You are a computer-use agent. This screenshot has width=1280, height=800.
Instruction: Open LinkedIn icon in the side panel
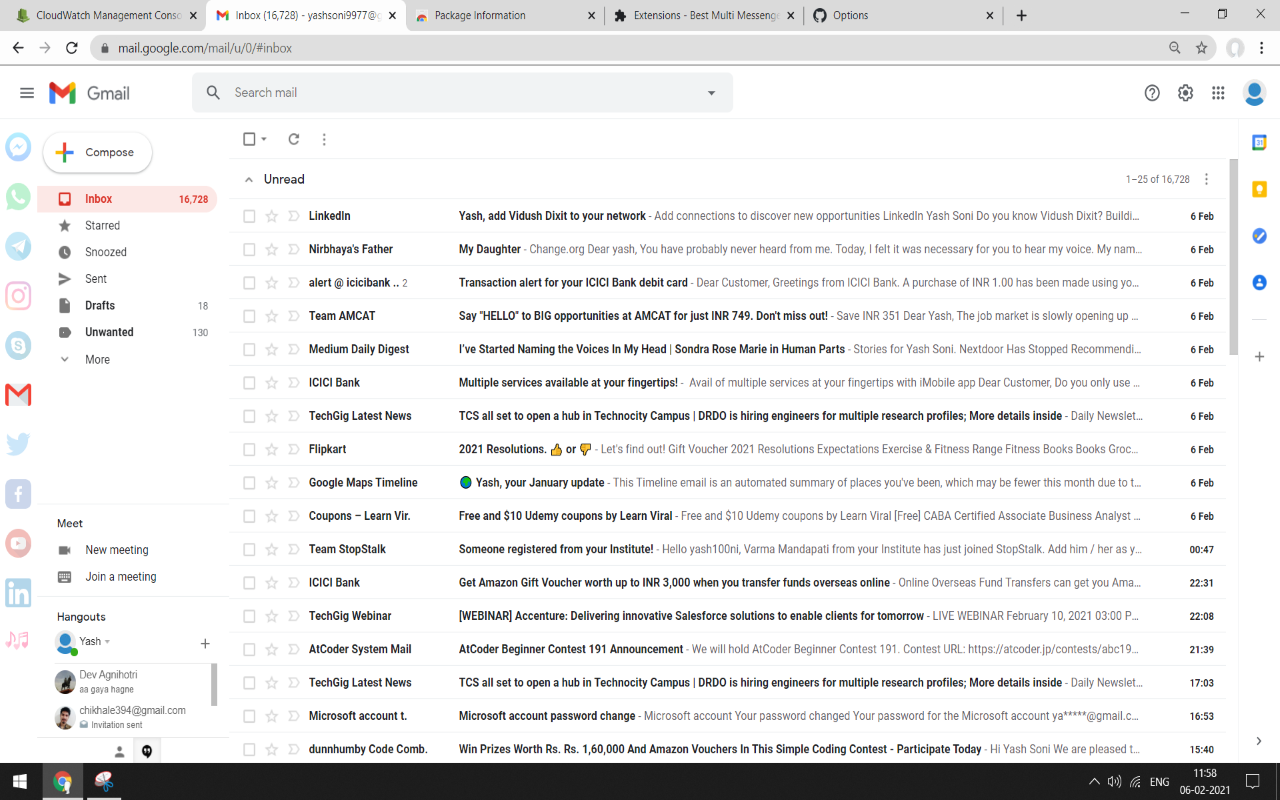(18, 592)
